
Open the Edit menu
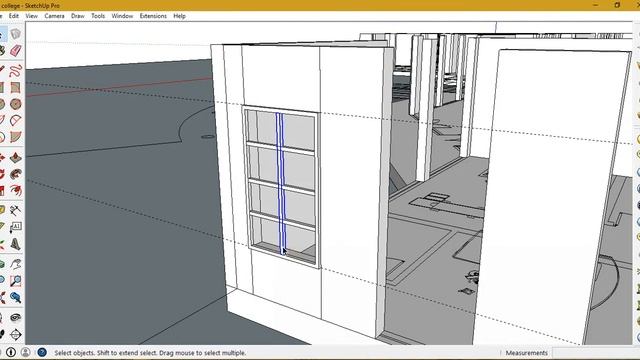14,16
